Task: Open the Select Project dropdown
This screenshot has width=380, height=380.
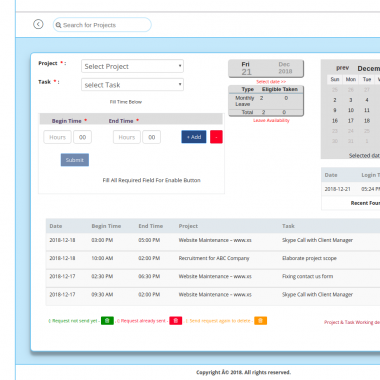Action: click(x=132, y=66)
